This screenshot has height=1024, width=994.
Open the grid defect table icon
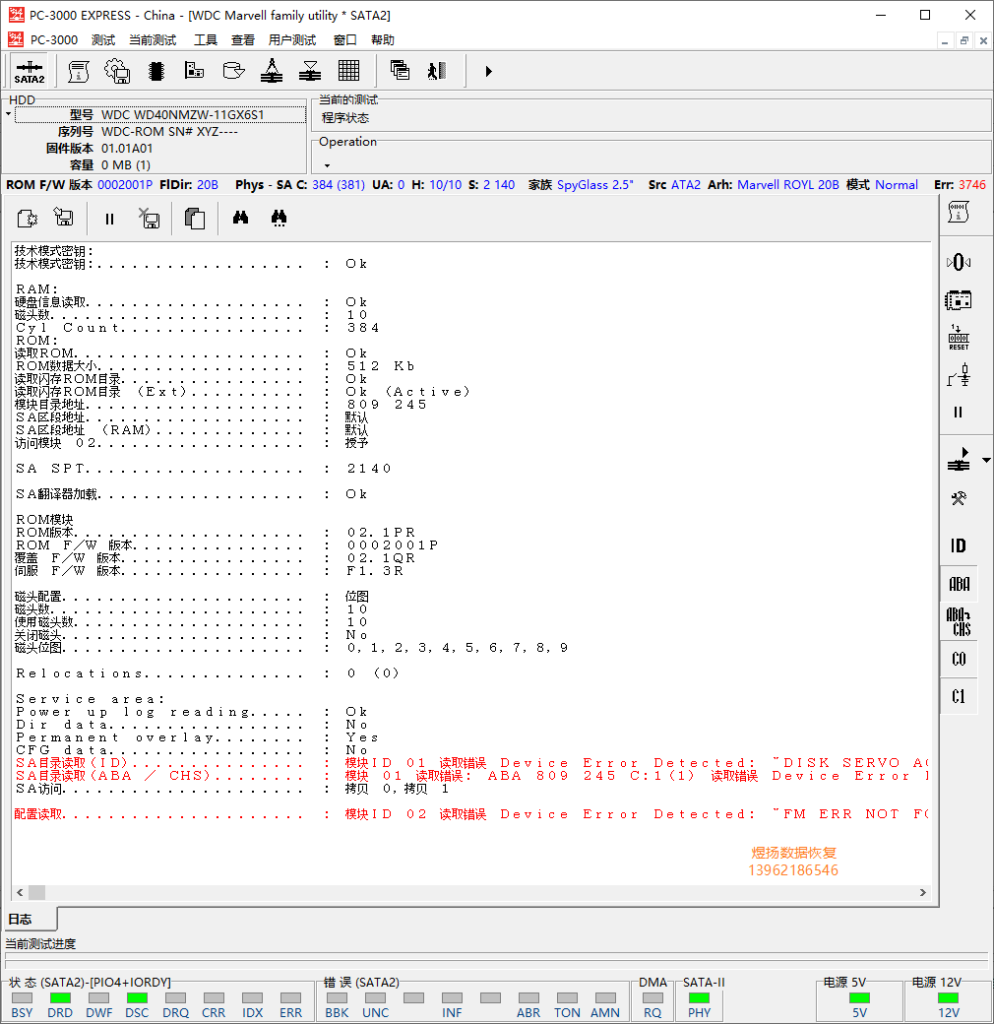coord(349,70)
